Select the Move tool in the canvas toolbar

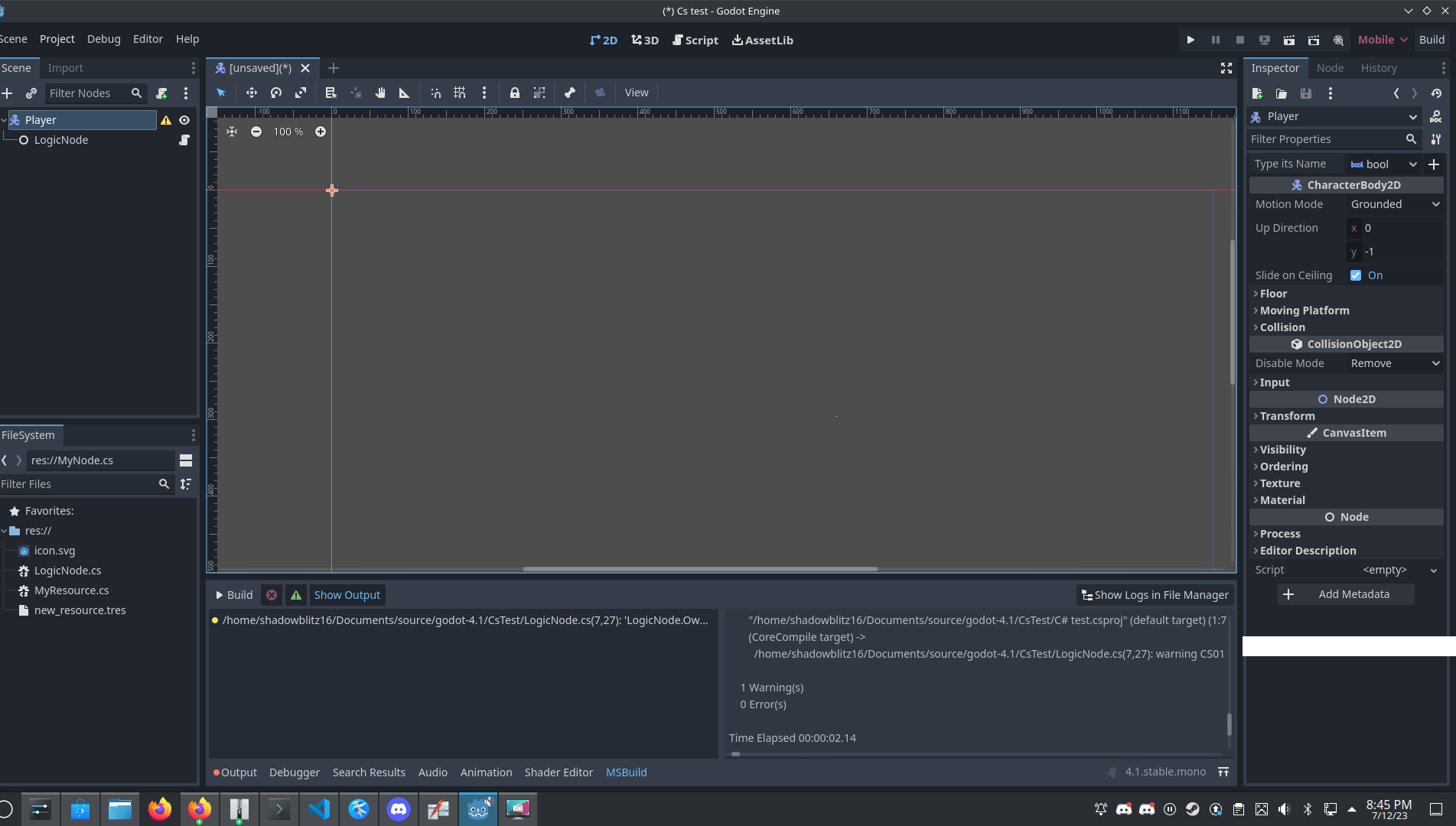point(252,93)
